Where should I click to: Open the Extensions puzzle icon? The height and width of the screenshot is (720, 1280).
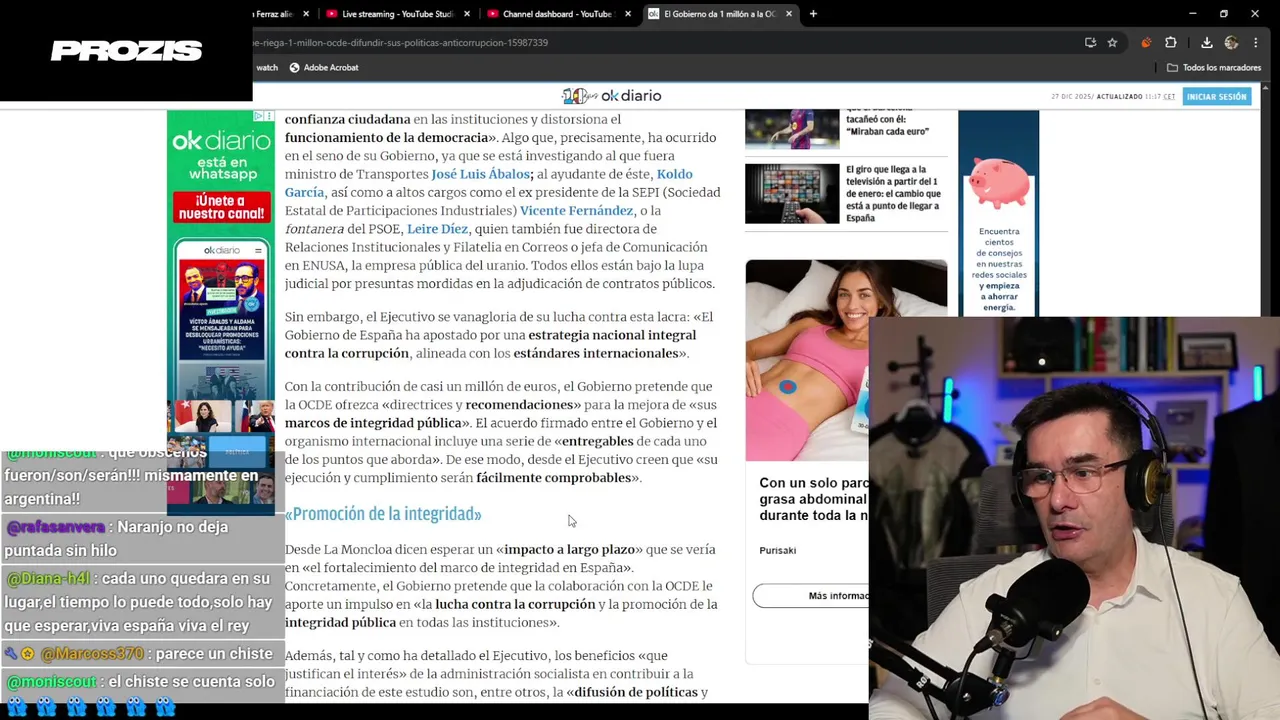[x=1171, y=43]
